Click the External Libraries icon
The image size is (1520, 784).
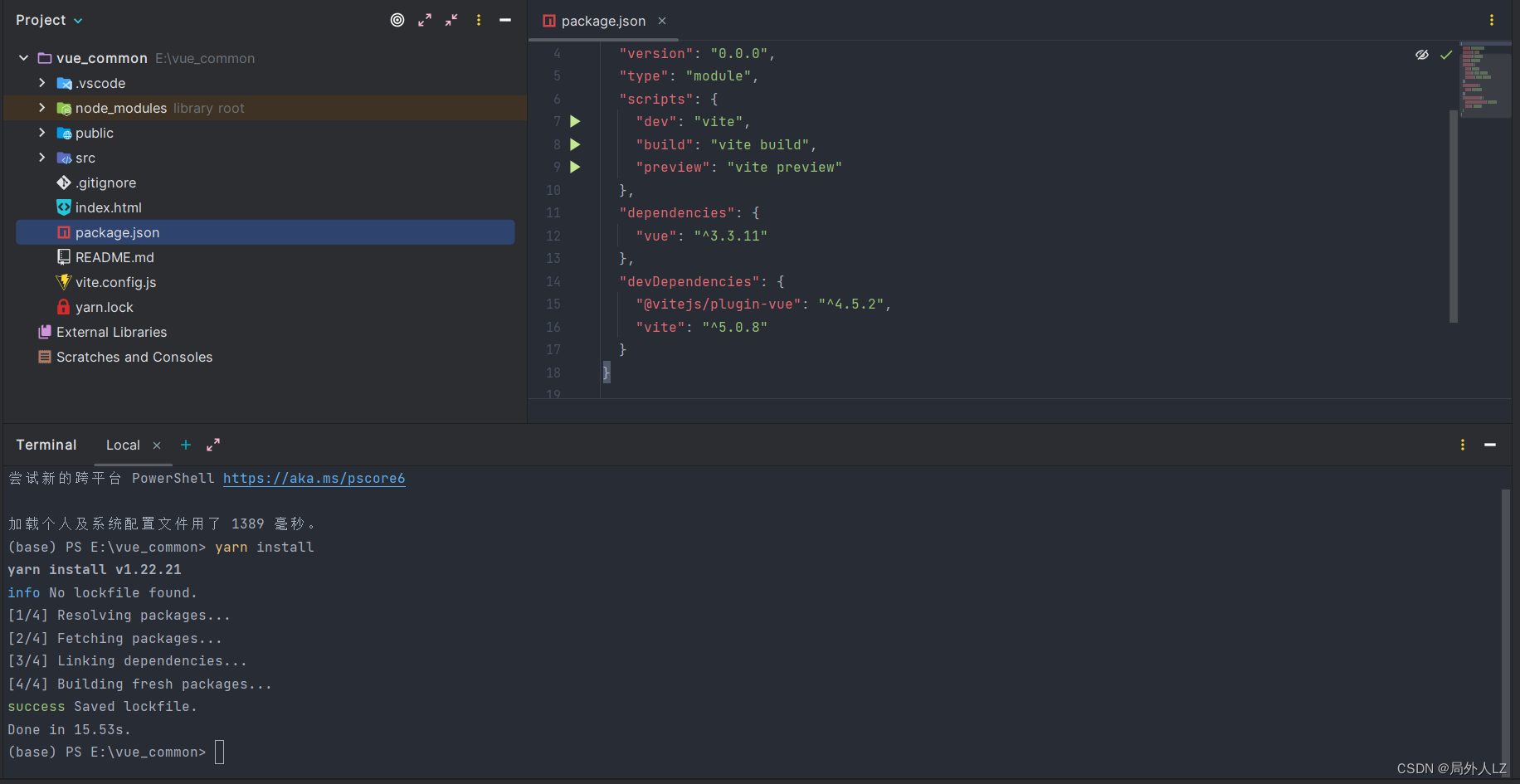point(45,332)
